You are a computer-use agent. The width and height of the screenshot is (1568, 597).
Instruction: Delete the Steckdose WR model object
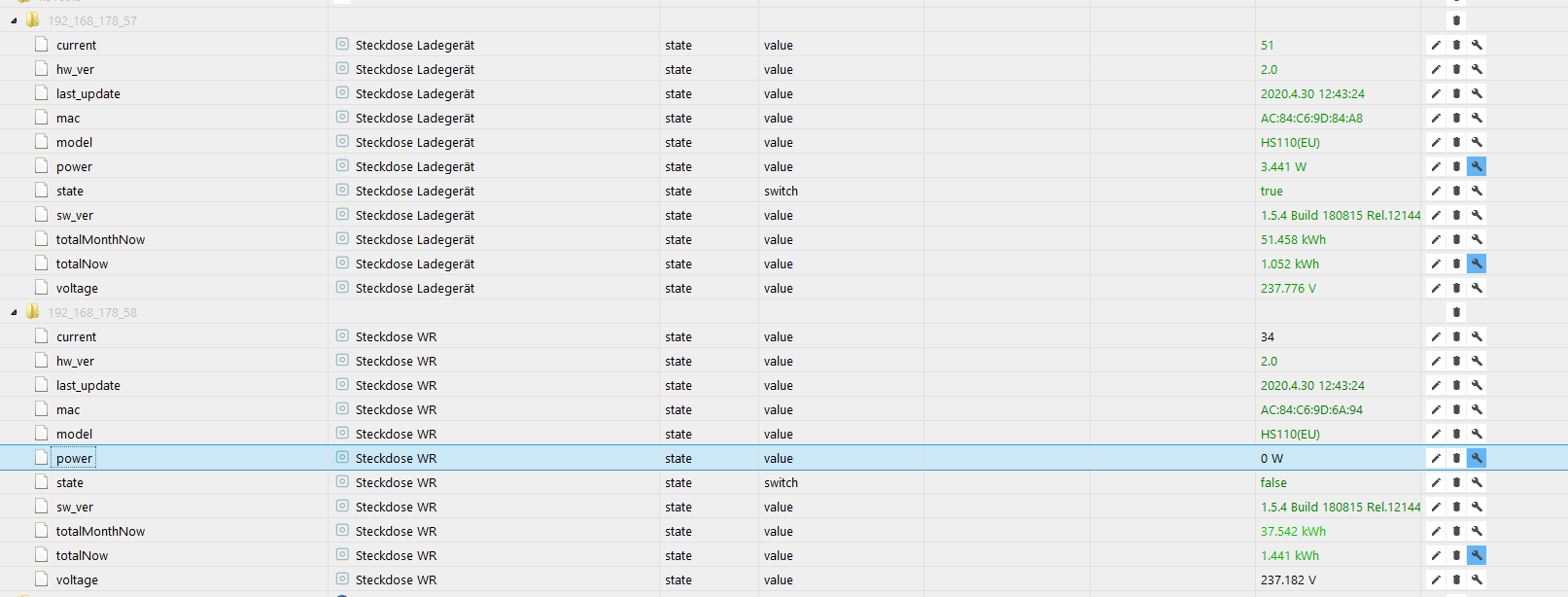1456,434
